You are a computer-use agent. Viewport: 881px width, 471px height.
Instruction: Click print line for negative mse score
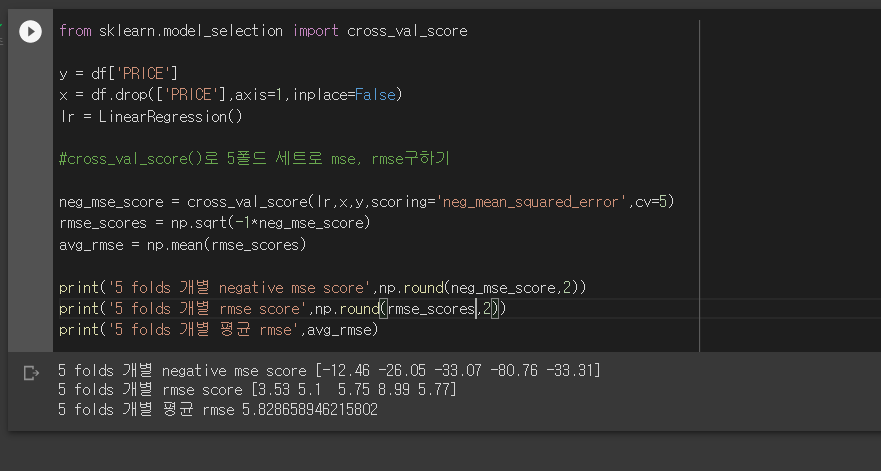tap(323, 288)
